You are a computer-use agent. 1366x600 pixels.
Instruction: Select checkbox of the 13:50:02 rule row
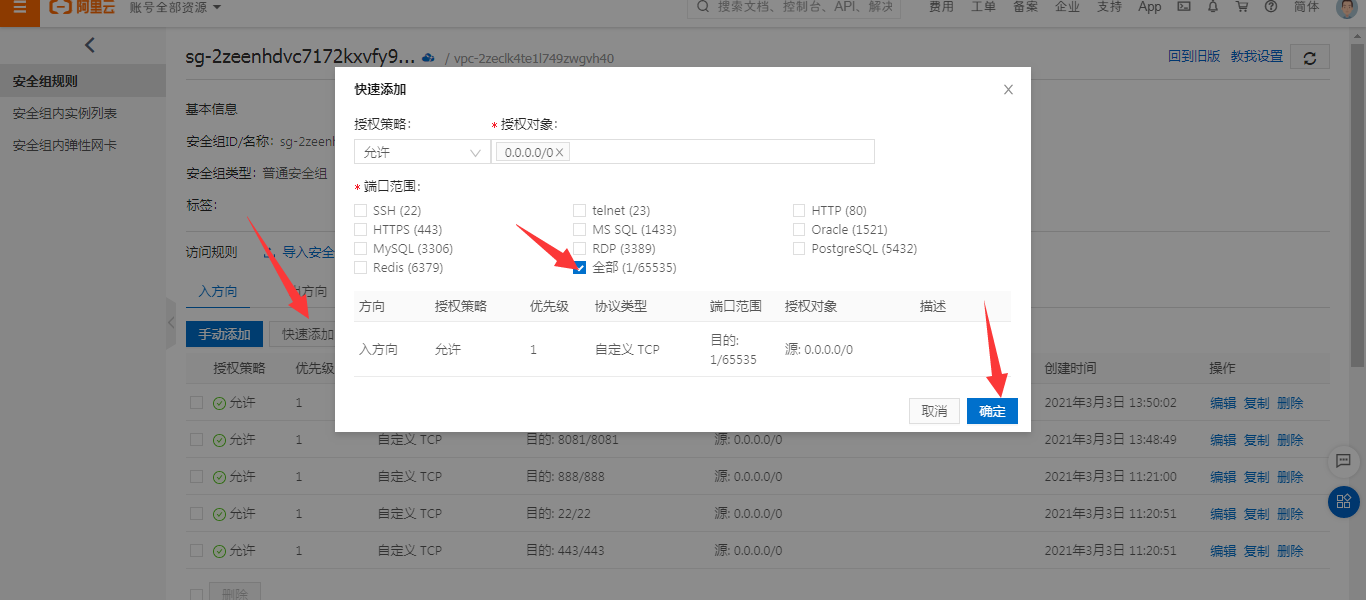[x=196, y=403]
